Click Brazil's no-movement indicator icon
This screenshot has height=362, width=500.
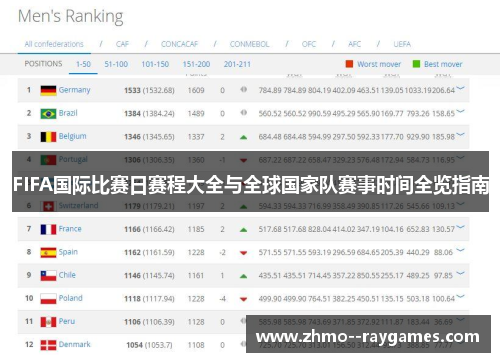[x=244, y=113]
